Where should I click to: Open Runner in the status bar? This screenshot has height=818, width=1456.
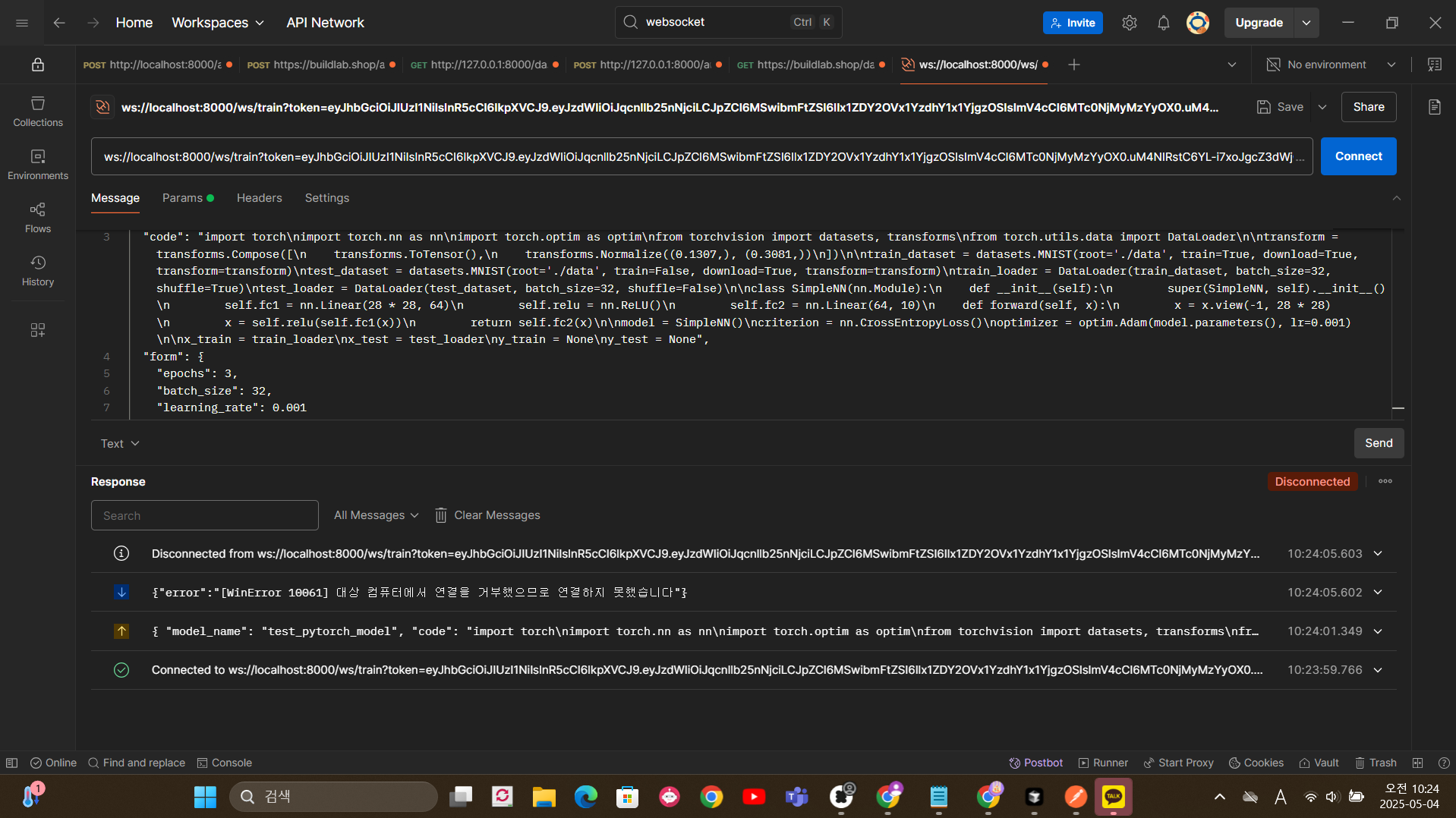click(x=1103, y=763)
